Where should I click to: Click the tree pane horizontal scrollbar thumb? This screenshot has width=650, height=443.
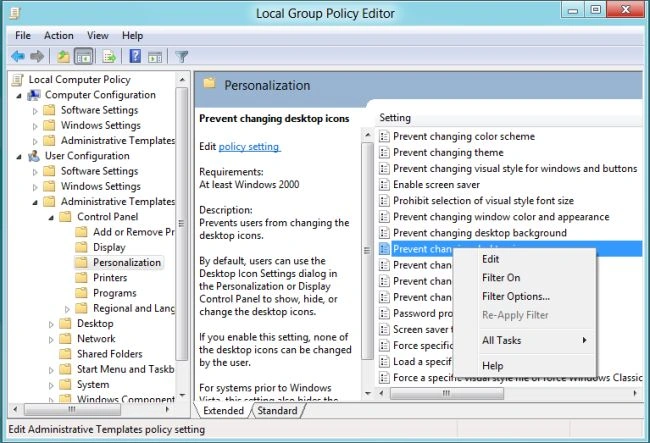(x=72, y=409)
